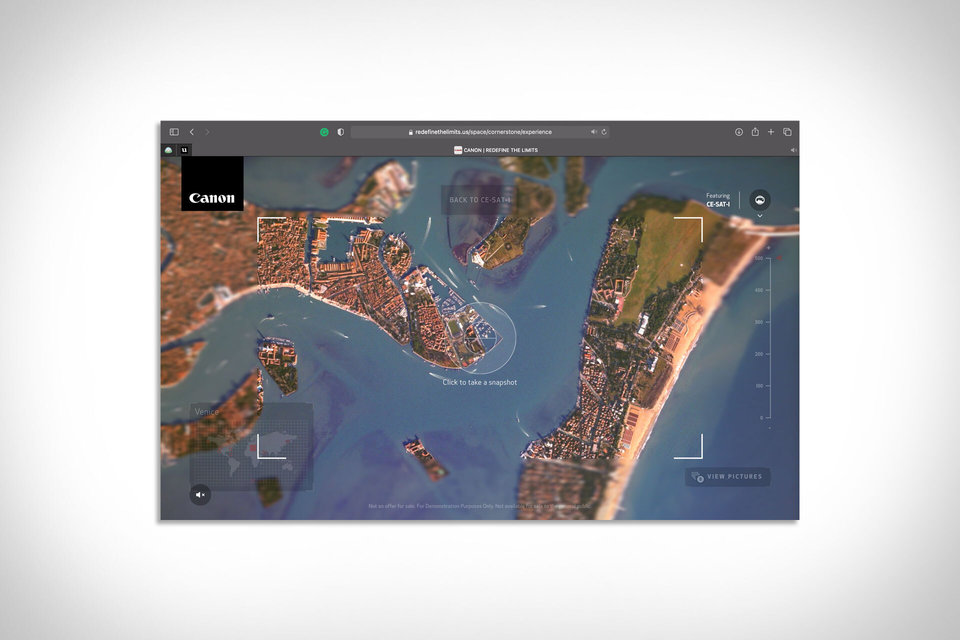Click inside the browser address bar
Screen dimensions: 960x640
(480, 131)
